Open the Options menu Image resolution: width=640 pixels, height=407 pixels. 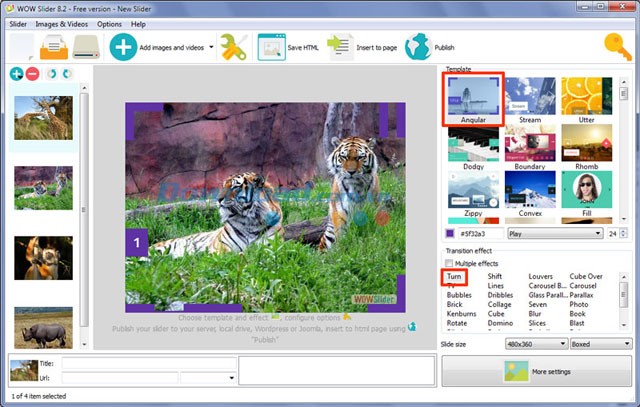coord(109,23)
